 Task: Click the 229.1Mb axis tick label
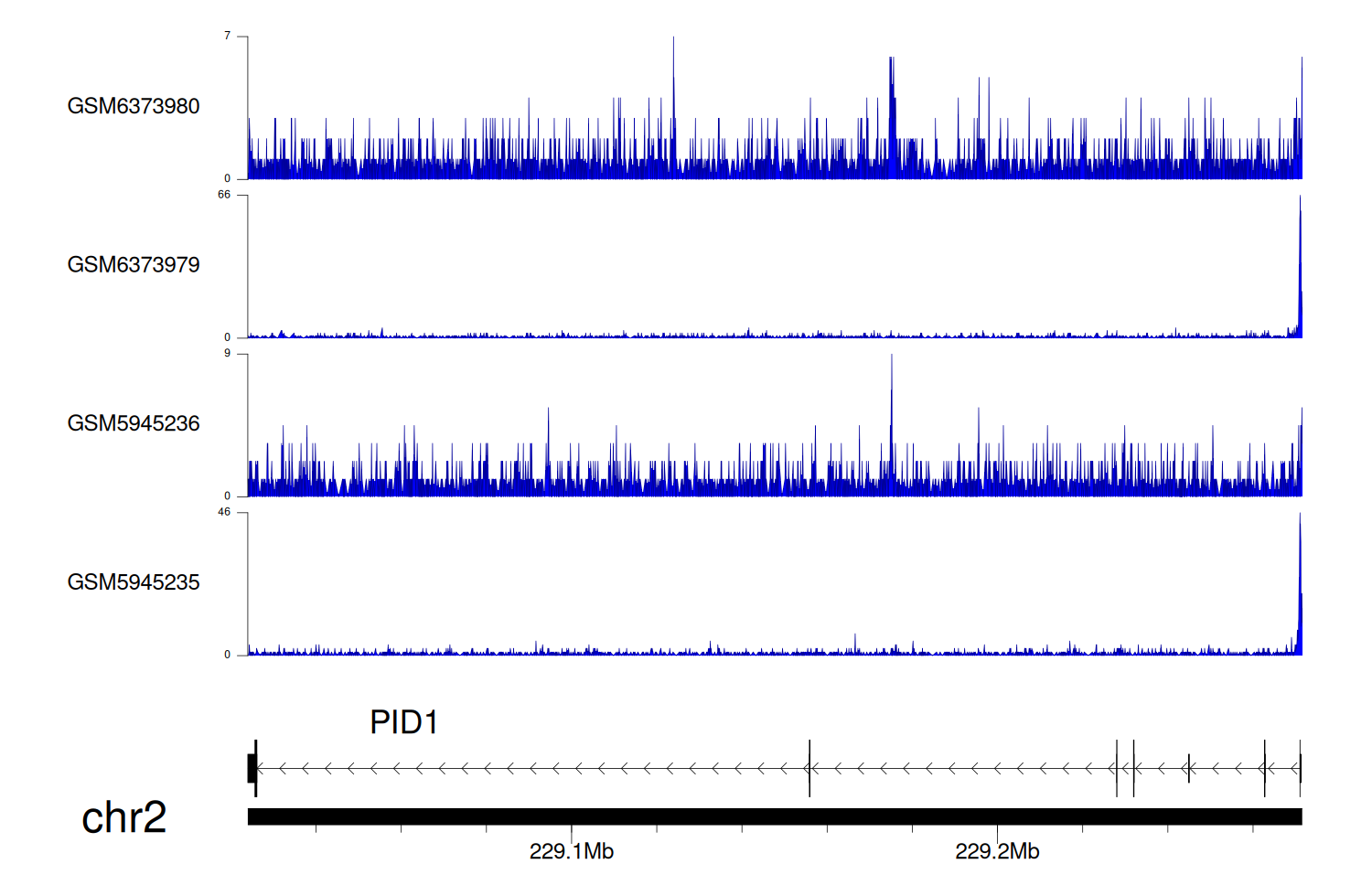tap(572, 852)
